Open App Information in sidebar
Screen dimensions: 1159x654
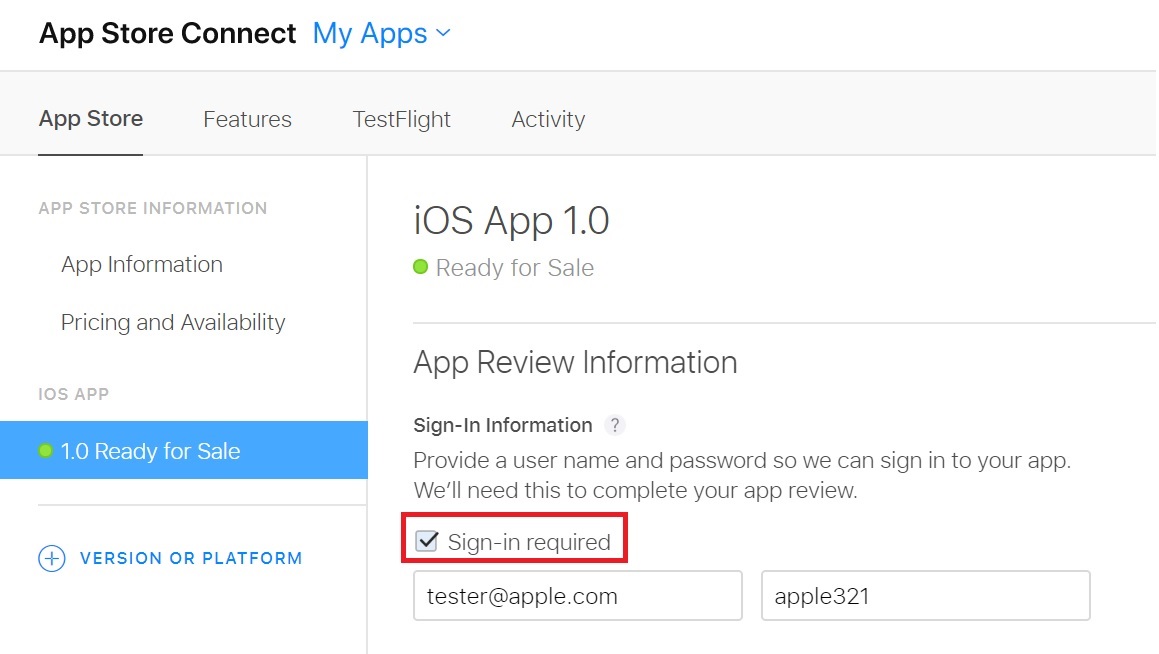(x=142, y=265)
